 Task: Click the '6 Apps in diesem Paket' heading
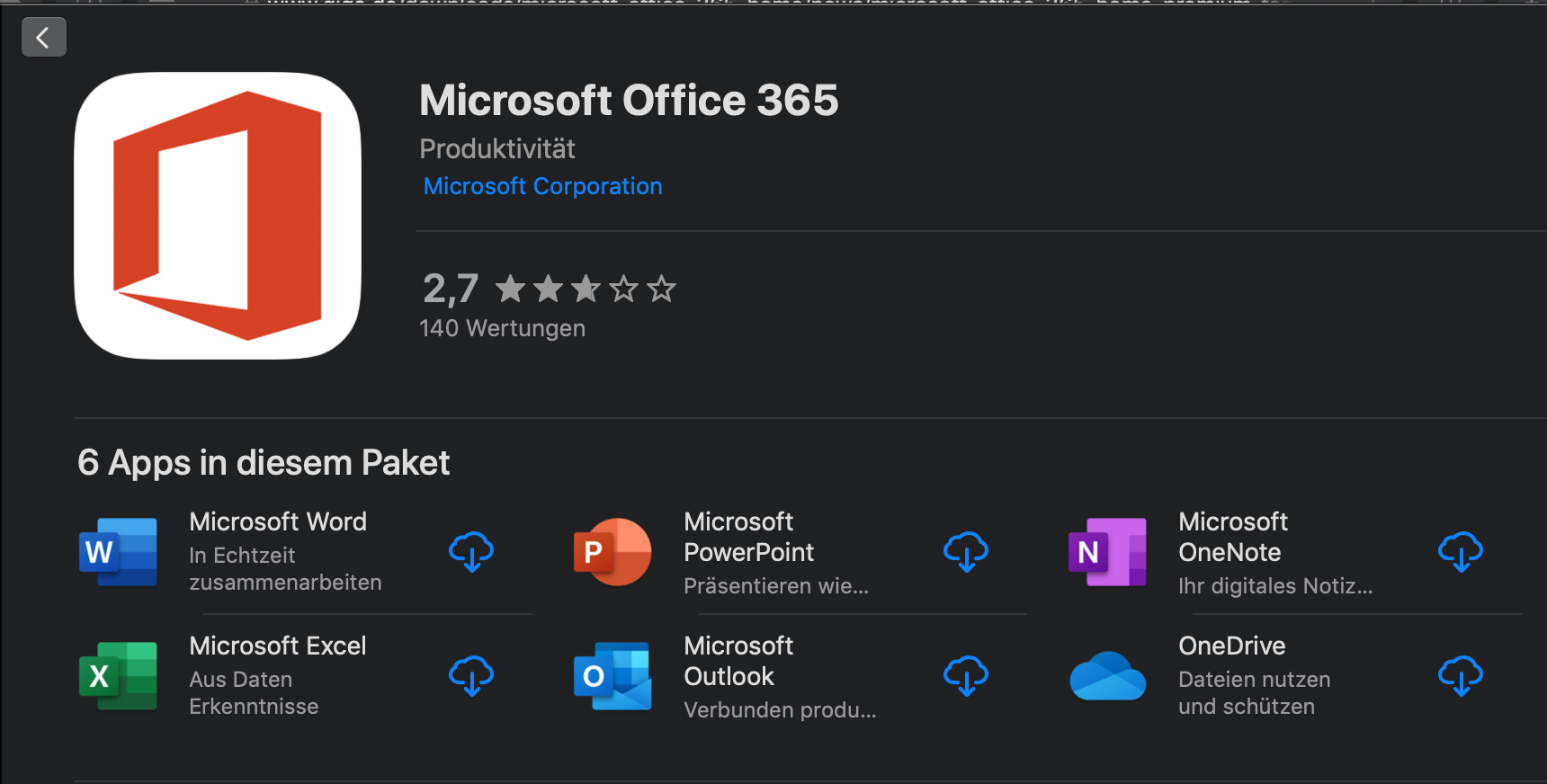[x=264, y=463]
